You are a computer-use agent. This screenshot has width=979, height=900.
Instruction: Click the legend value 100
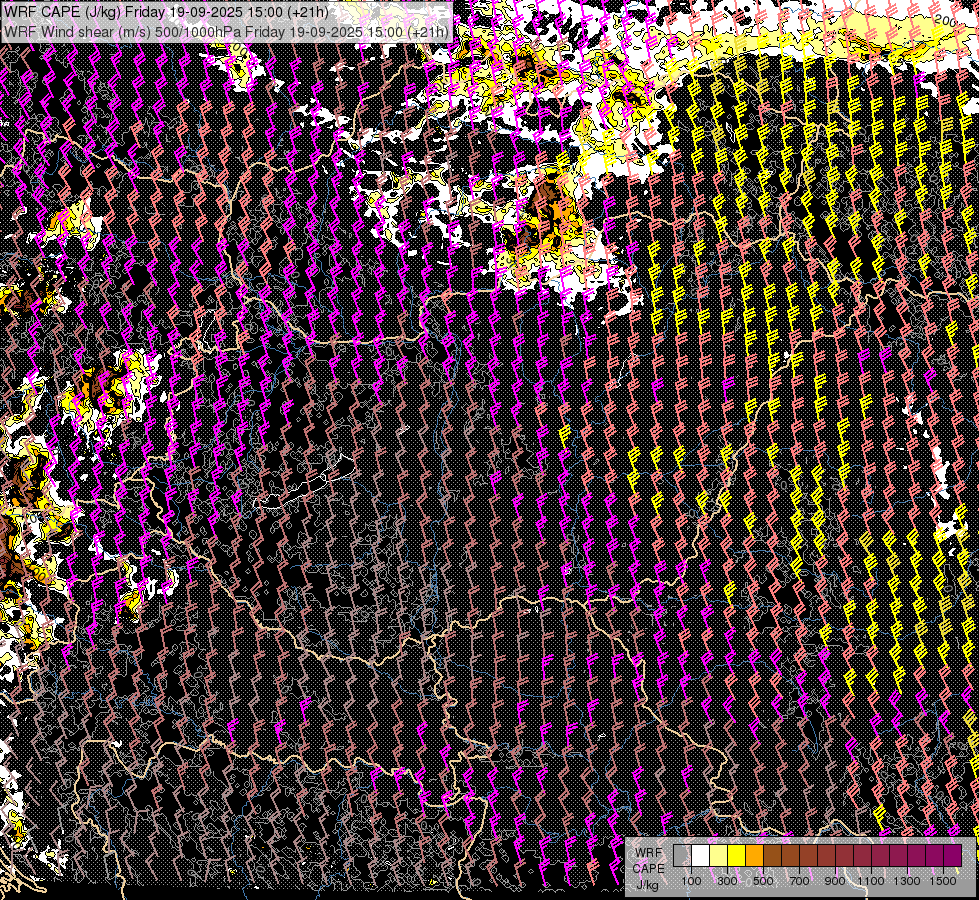point(691,881)
